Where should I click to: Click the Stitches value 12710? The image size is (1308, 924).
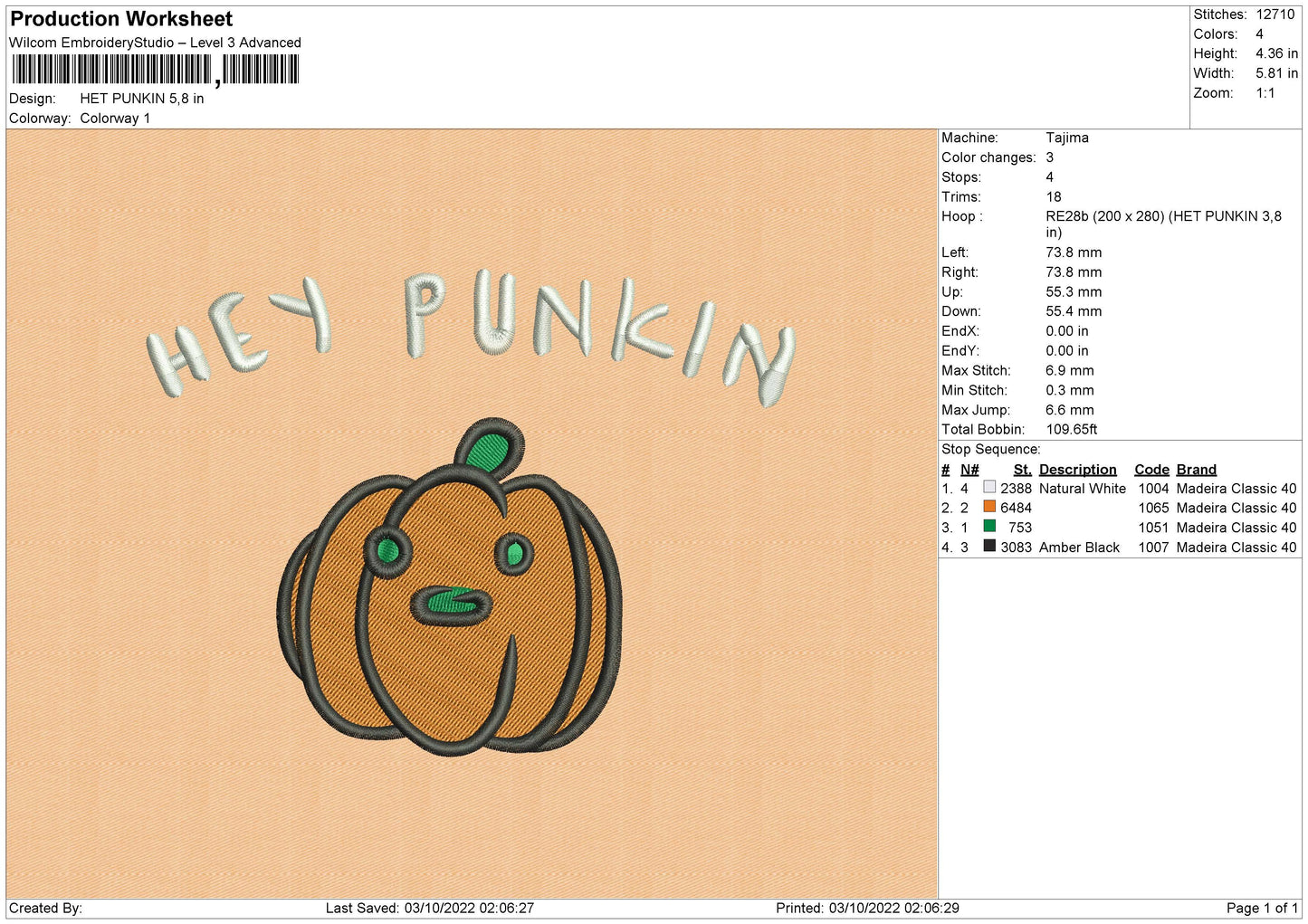click(1275, 14)
